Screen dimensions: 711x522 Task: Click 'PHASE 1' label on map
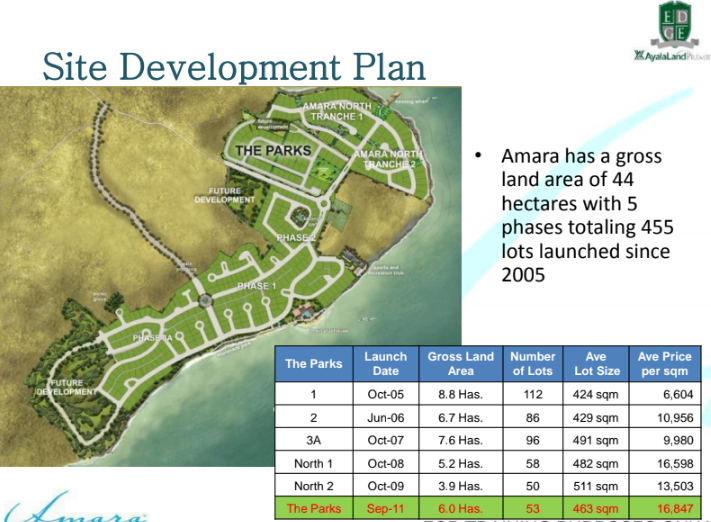pyautogui.click(x=257, y=286)
